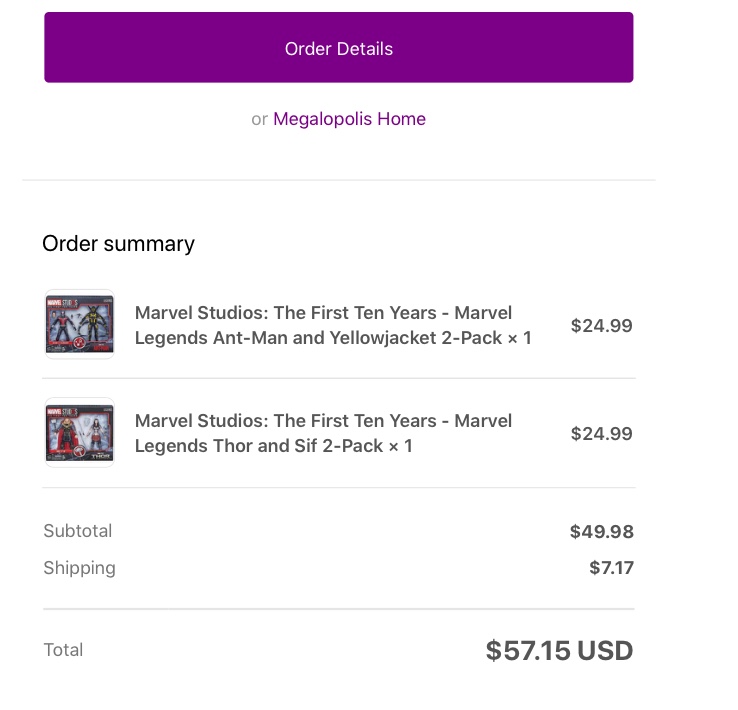This screenshot has width=738, height=710.
Task: Open the Megalopolis Home link
Action: 349,119
